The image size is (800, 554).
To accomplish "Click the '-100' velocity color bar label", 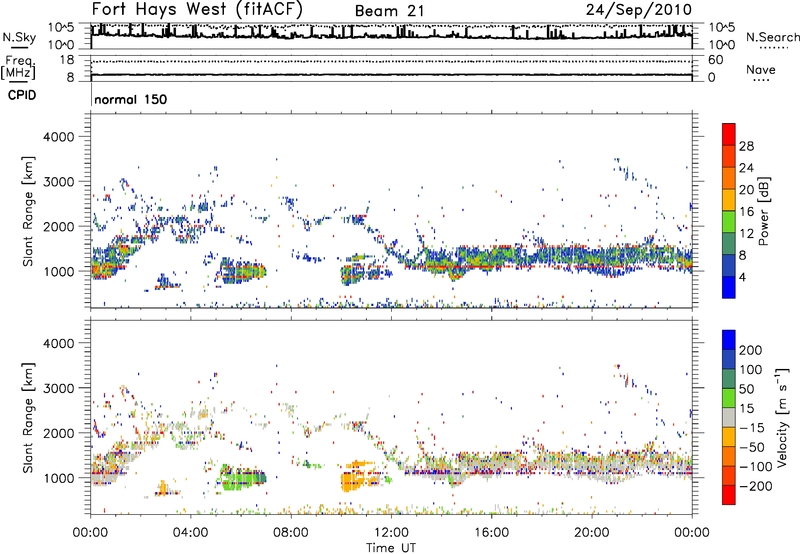I will [755, 467].
